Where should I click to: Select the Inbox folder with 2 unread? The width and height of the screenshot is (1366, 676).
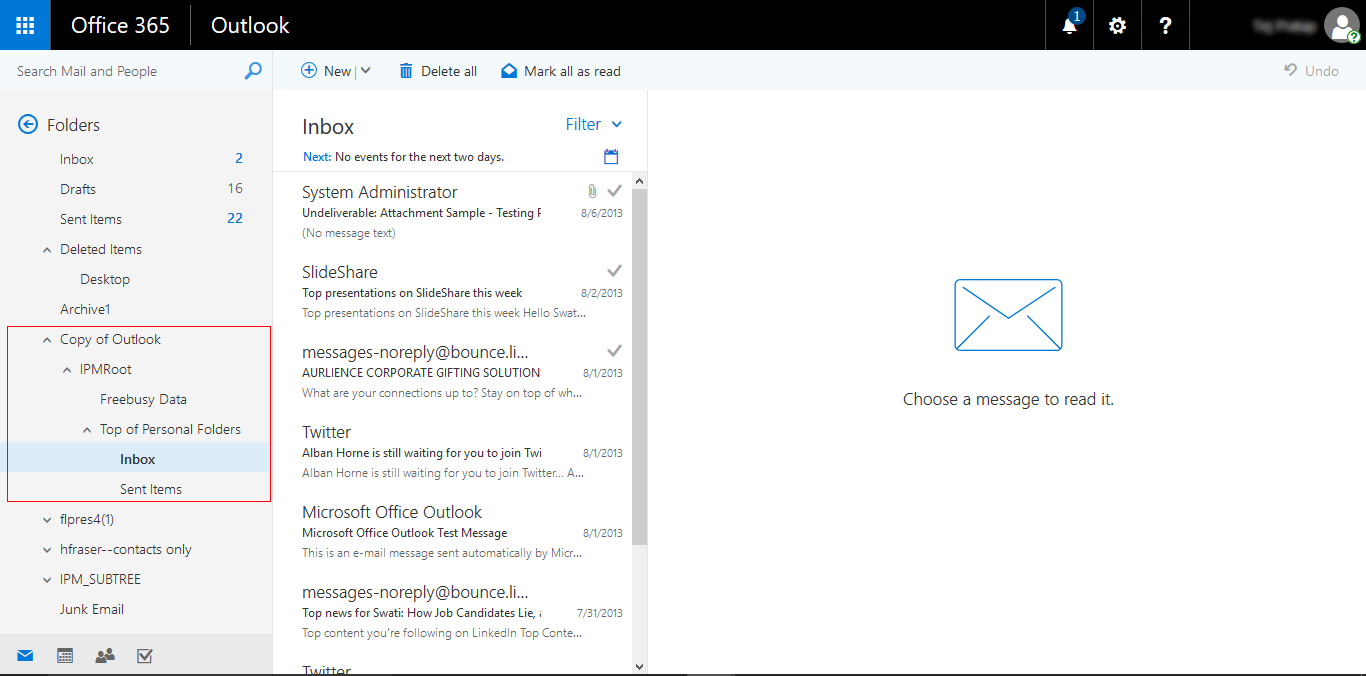point(136,159)
